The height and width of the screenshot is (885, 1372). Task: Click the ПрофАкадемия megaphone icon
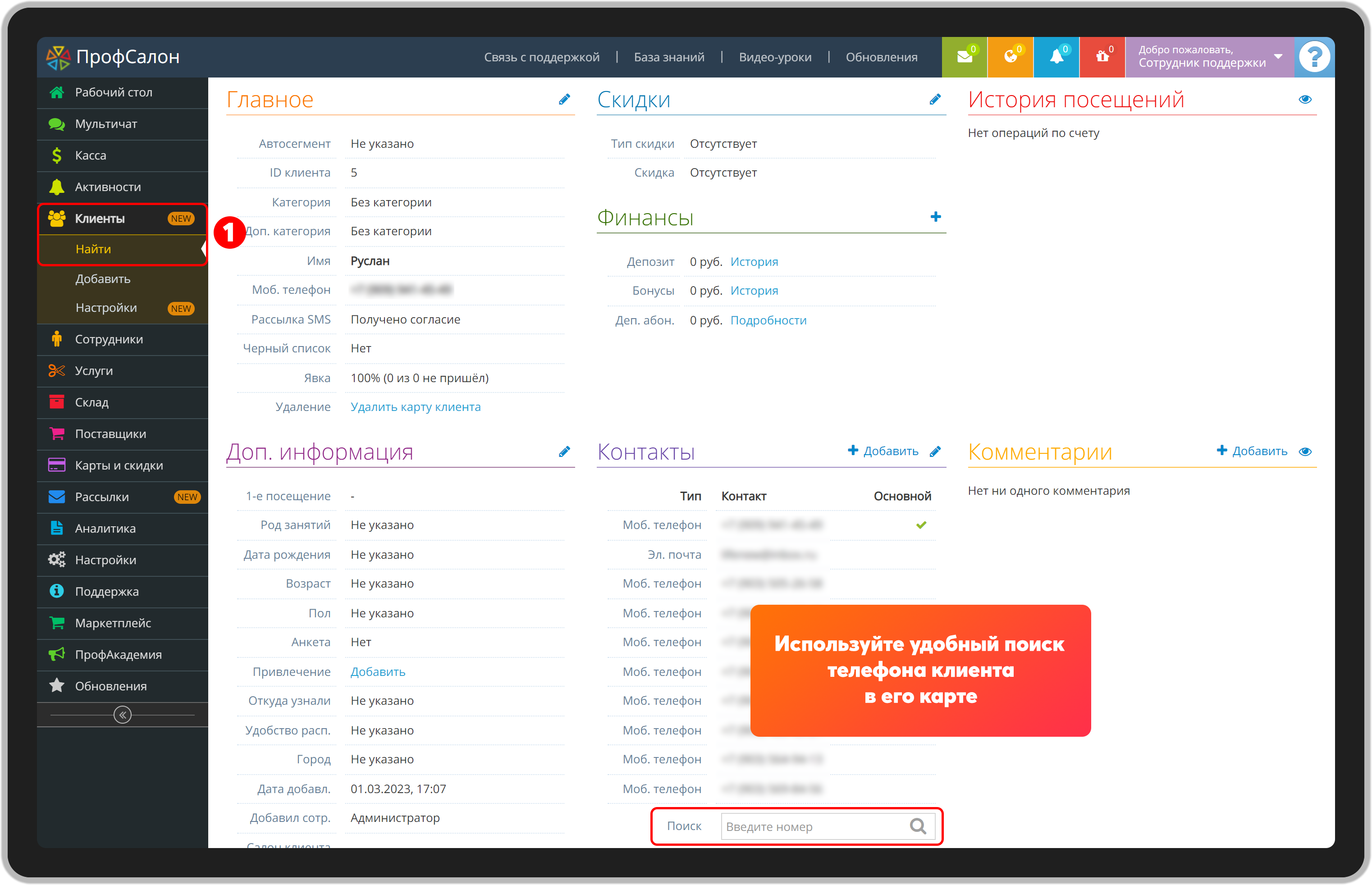[56, 655]
